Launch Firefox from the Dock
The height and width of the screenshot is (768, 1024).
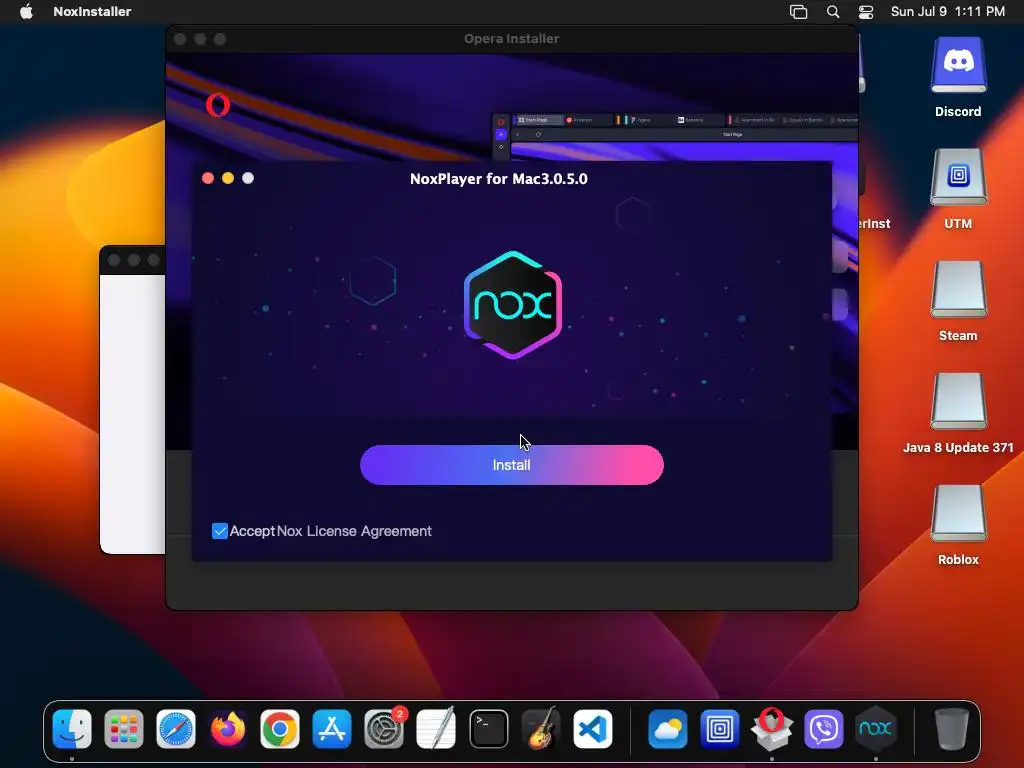click(x=228, y=729)
